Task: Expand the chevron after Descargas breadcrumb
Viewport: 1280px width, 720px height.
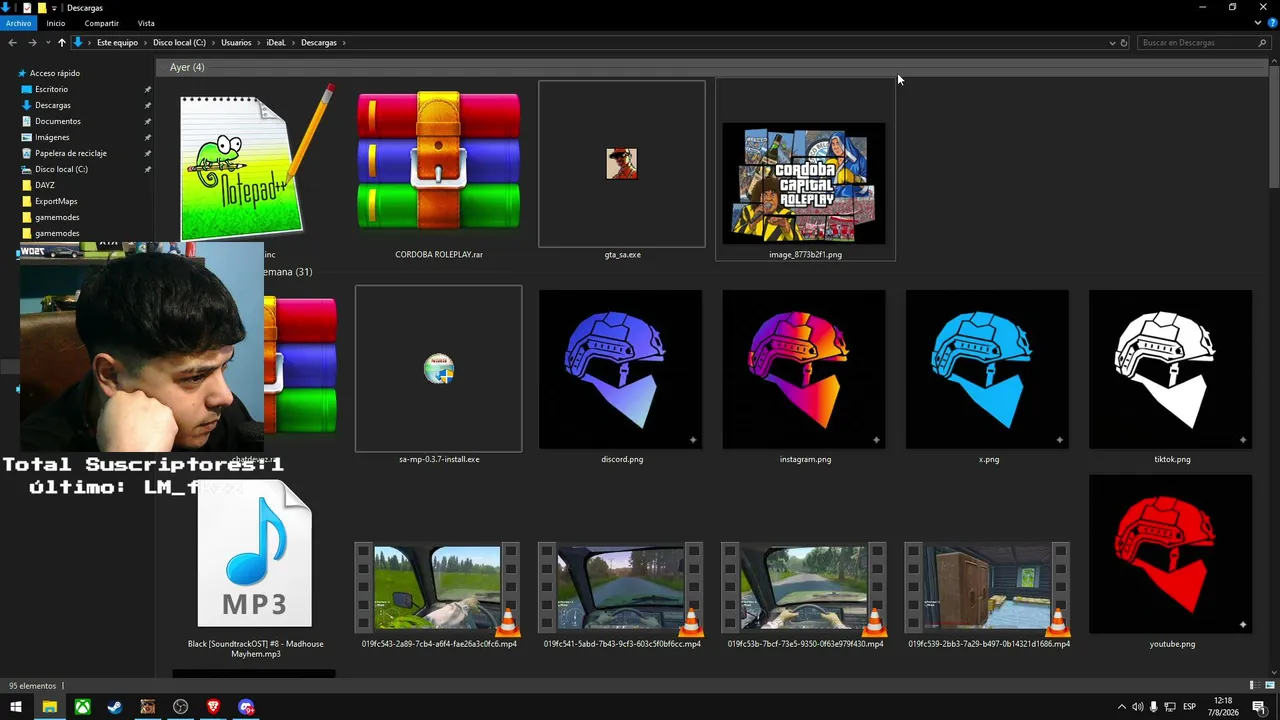Action: pos(345,43)
